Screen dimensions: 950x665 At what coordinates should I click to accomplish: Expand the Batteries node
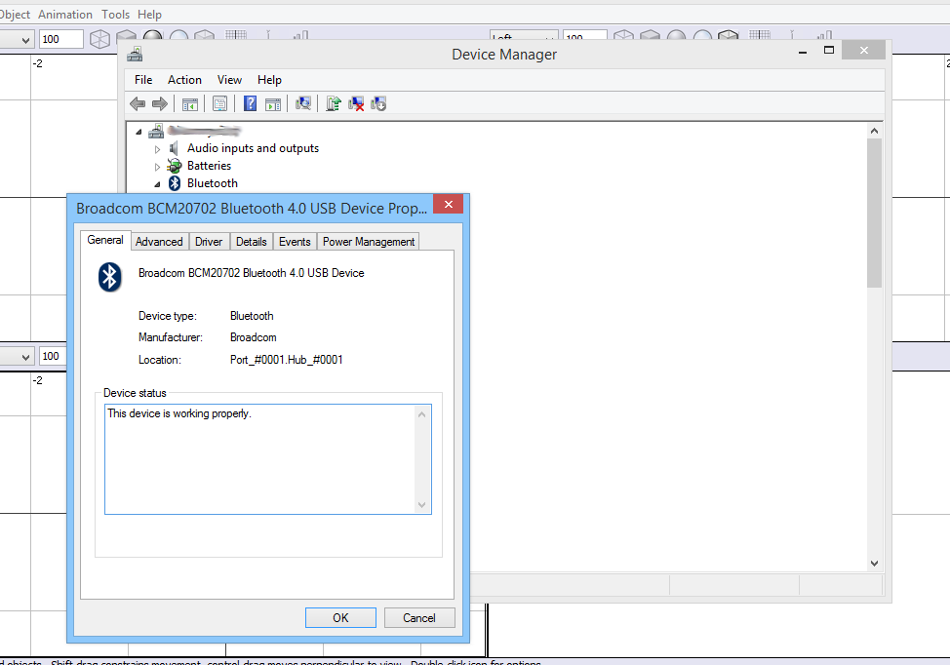tap(157, 167)
